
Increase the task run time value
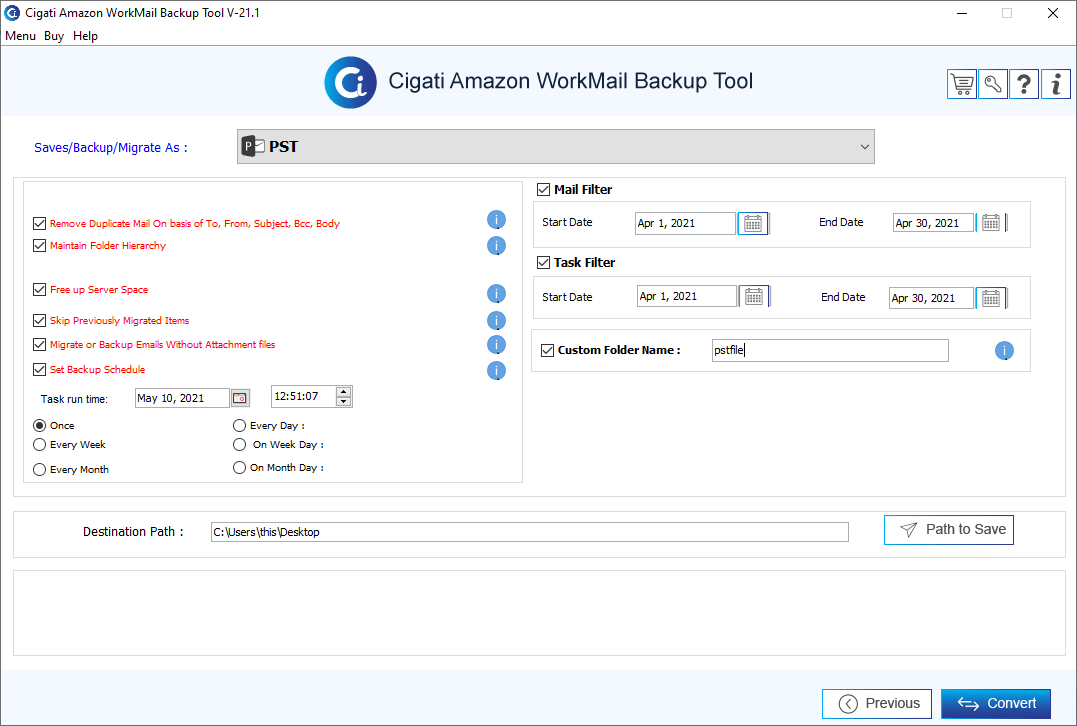pos(343,392)
